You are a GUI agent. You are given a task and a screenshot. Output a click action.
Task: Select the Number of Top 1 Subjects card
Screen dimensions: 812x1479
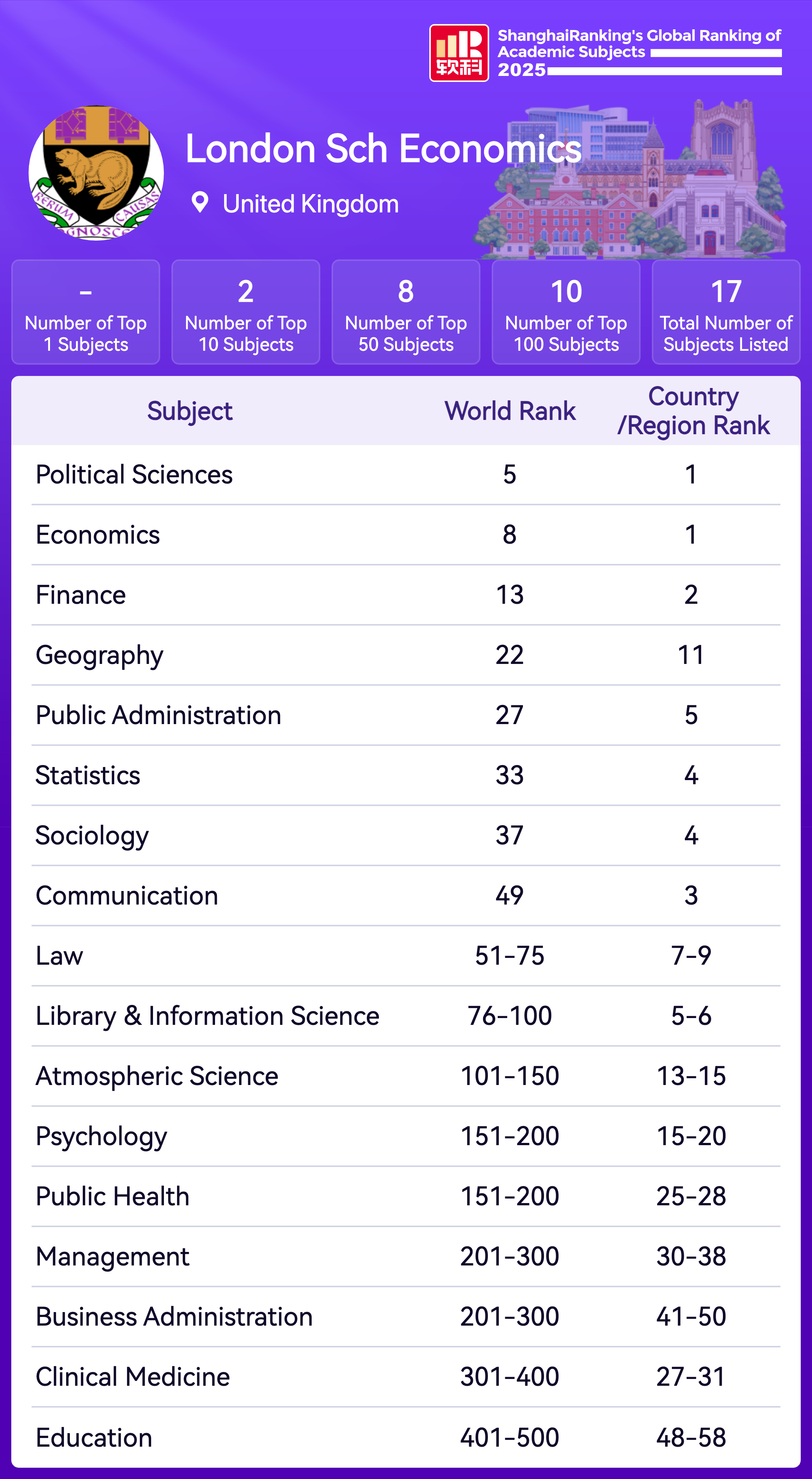pyautogui.click(x=86, y=312)
